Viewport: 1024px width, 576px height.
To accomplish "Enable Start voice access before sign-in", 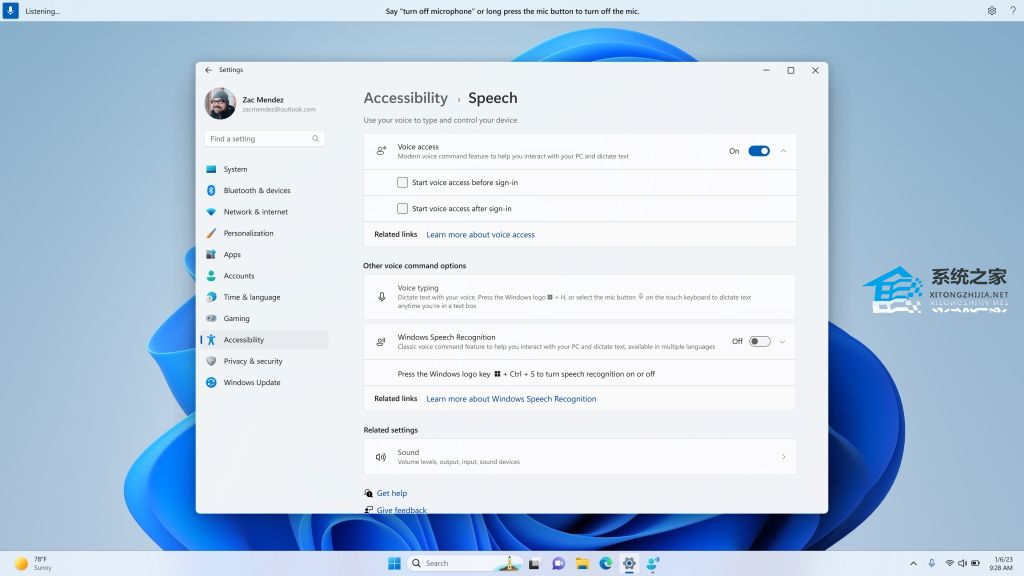I will coord(402,182).
